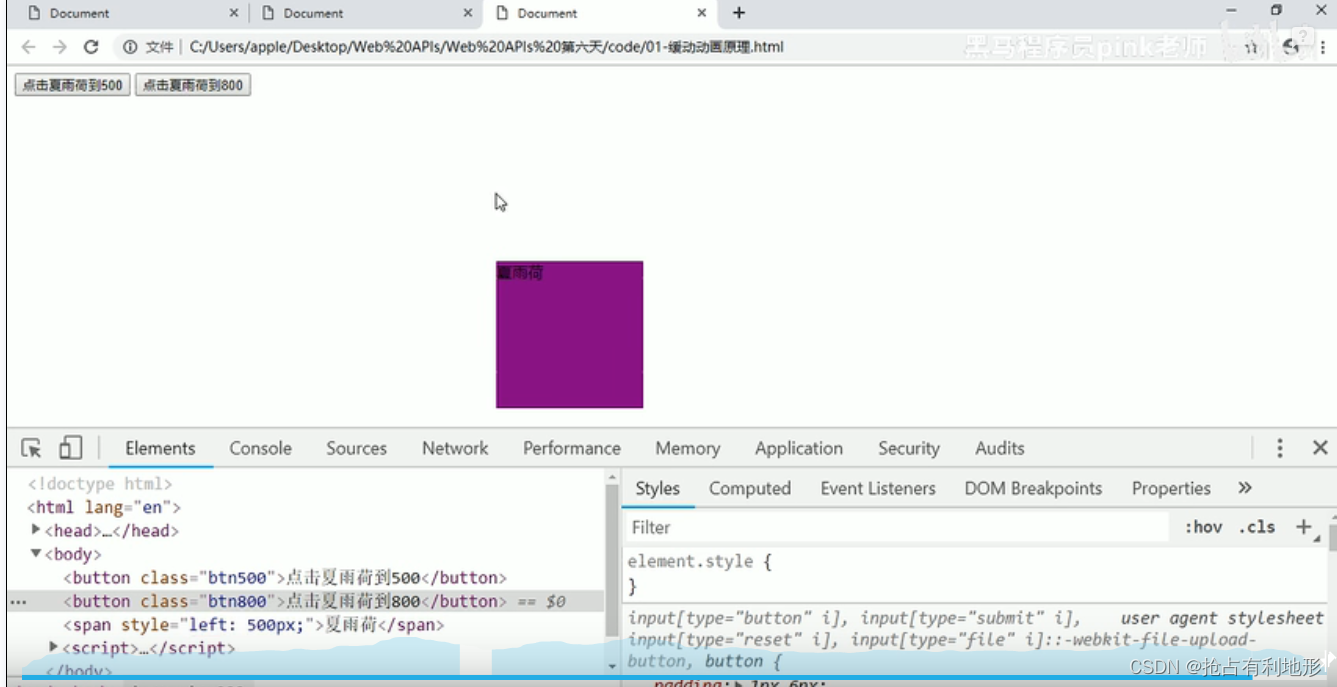This screenshot has width=1337, height=687.
Task: Restore the browser window size
Action: click(1276, 10)
